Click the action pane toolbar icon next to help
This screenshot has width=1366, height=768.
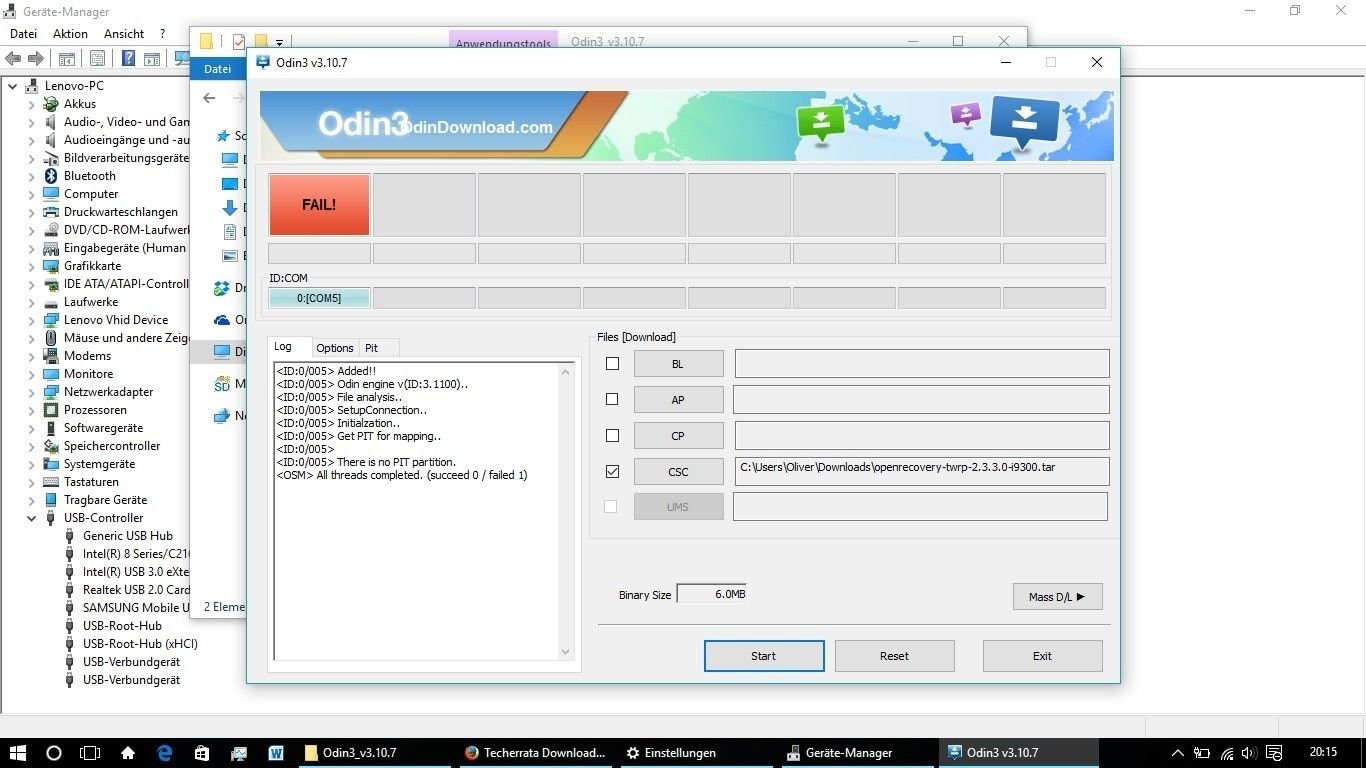click(x=152, y=59)
